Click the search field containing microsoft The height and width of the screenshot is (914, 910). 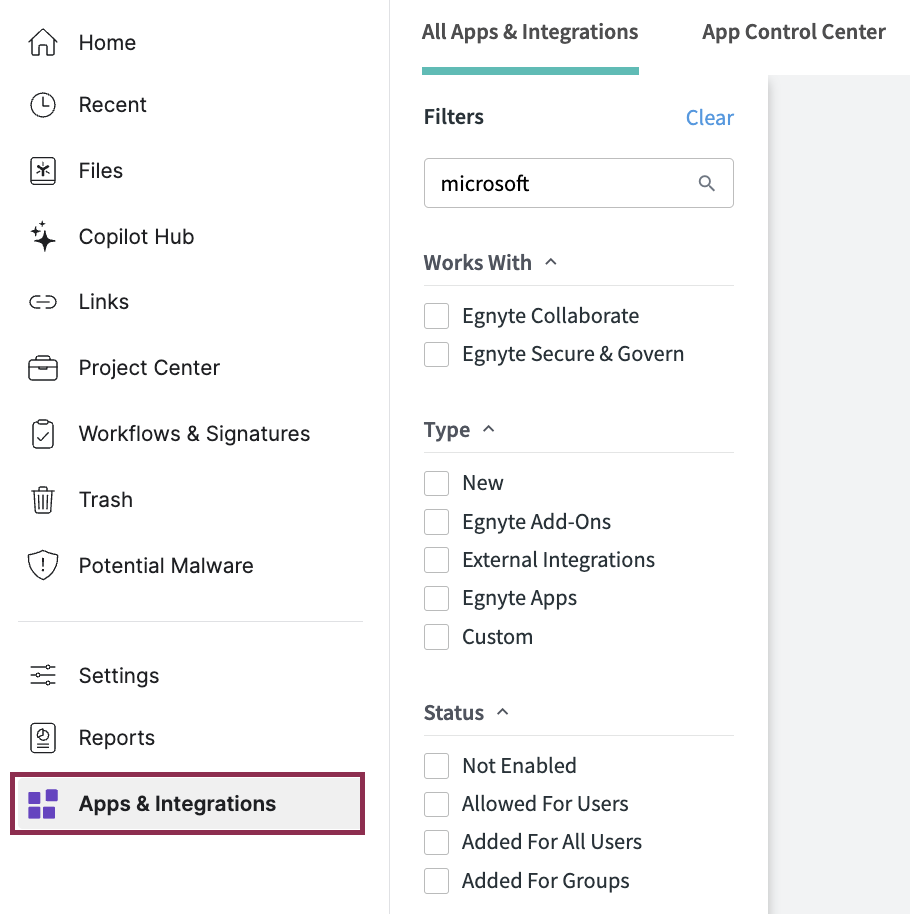pyautogui.click(x=560, y=184)
